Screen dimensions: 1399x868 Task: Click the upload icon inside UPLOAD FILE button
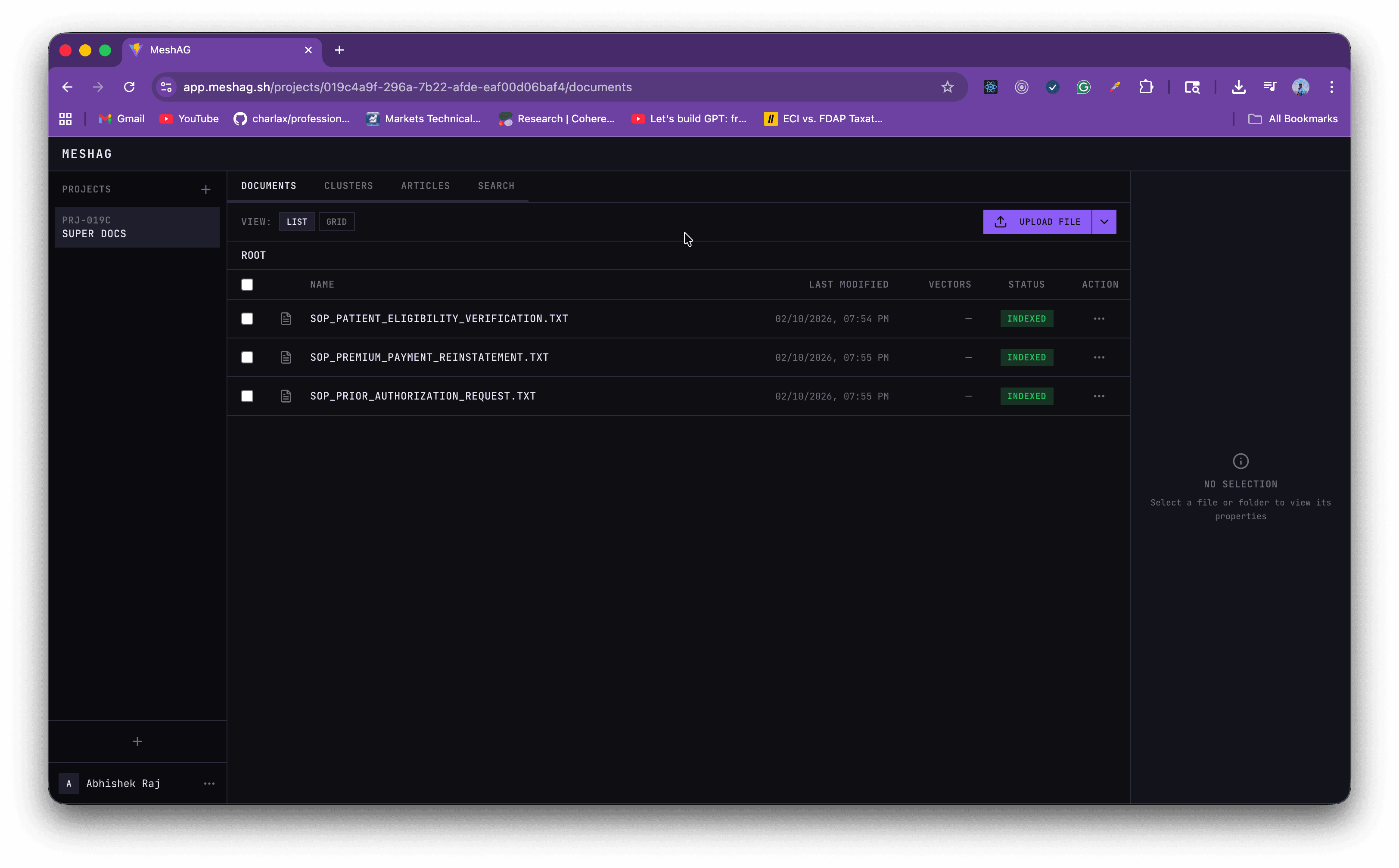click(x=1001, y=222)
